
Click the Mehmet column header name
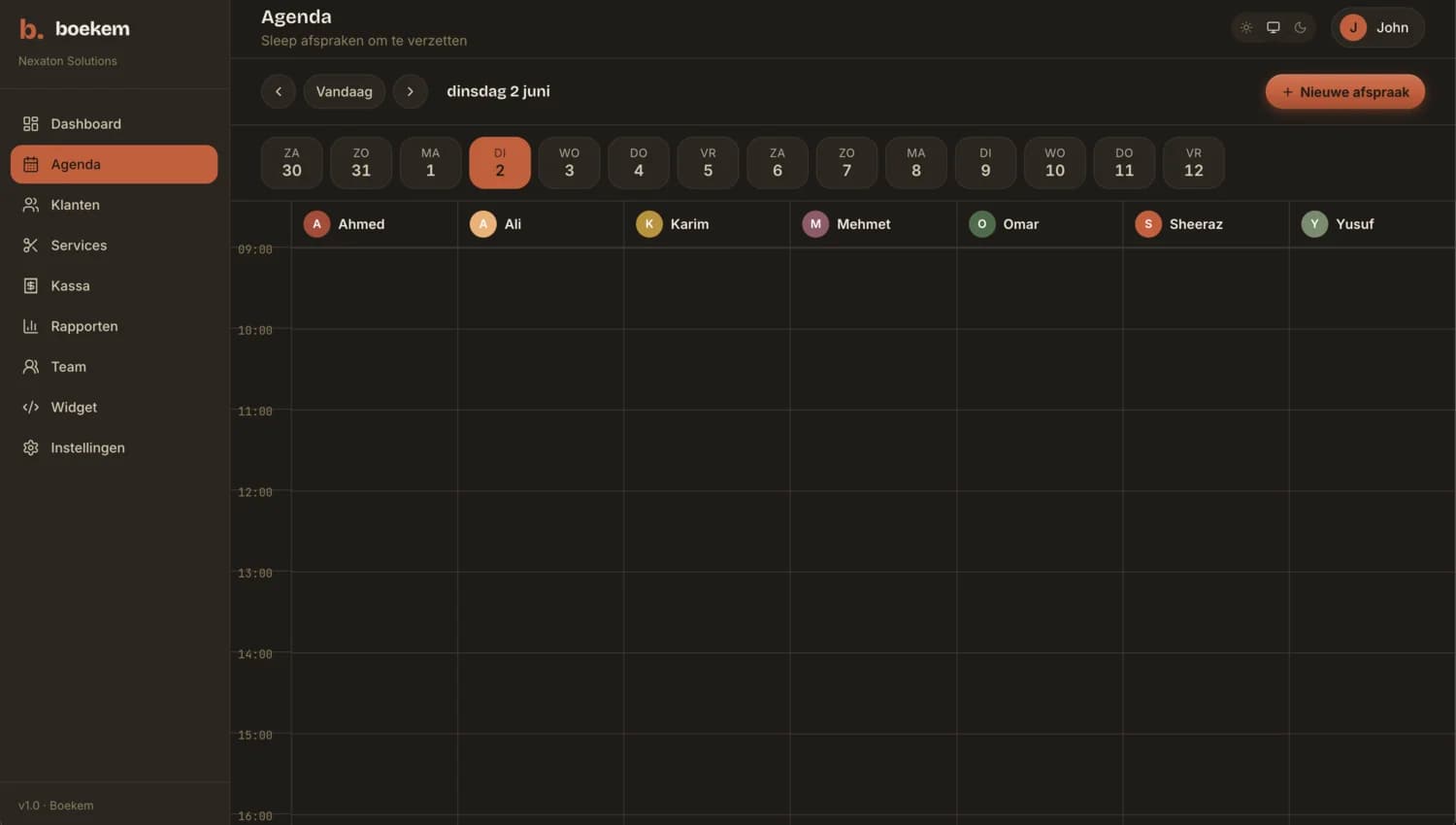coord(864,224)
